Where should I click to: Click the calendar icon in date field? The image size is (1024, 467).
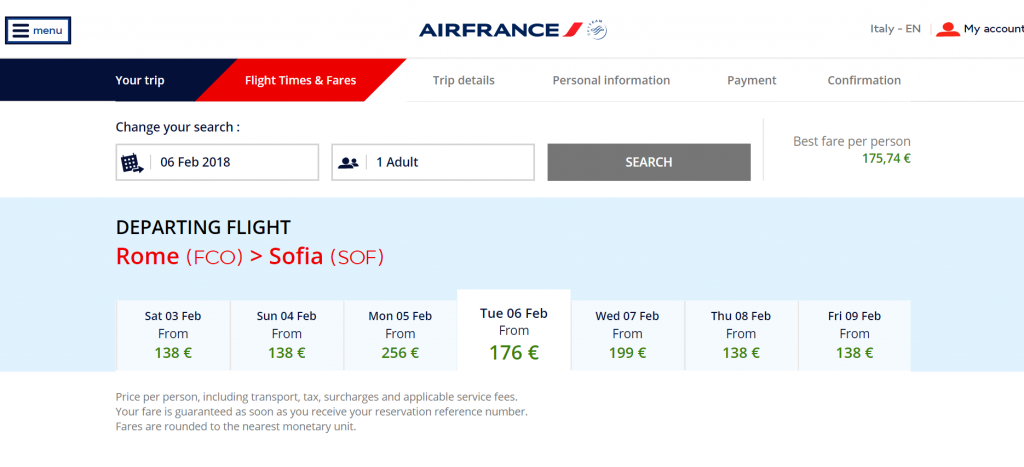pyautogui.click(x=133, y=163)
